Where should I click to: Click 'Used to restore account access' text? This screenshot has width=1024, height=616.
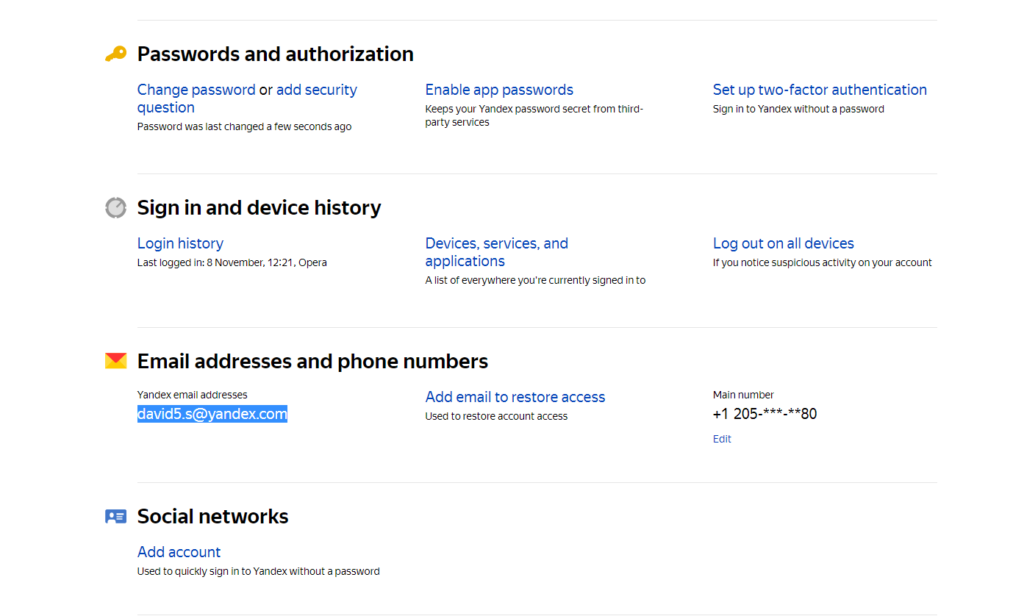(496, 416)
